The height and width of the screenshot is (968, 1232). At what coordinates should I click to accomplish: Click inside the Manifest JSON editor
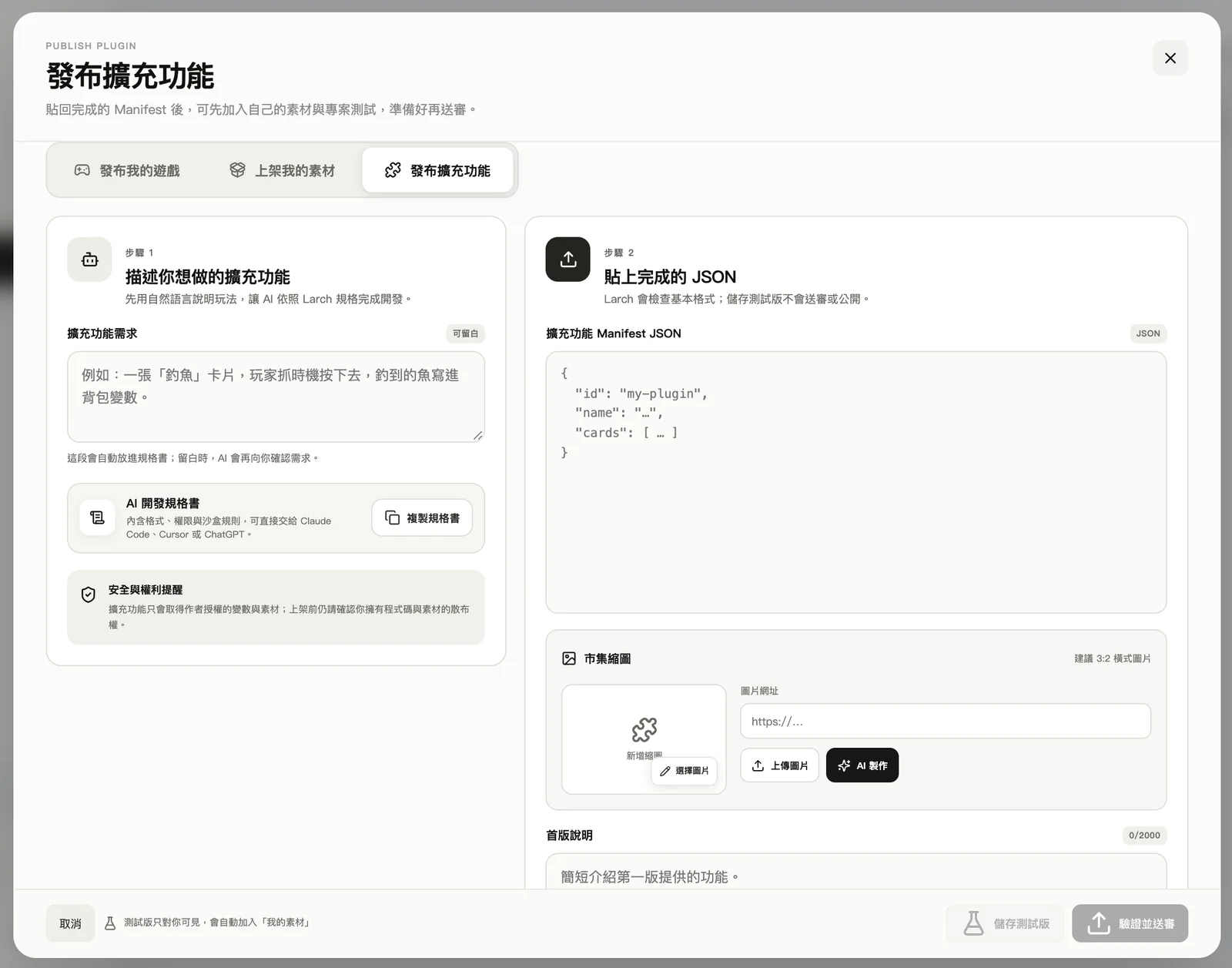[x=855, y=482]
